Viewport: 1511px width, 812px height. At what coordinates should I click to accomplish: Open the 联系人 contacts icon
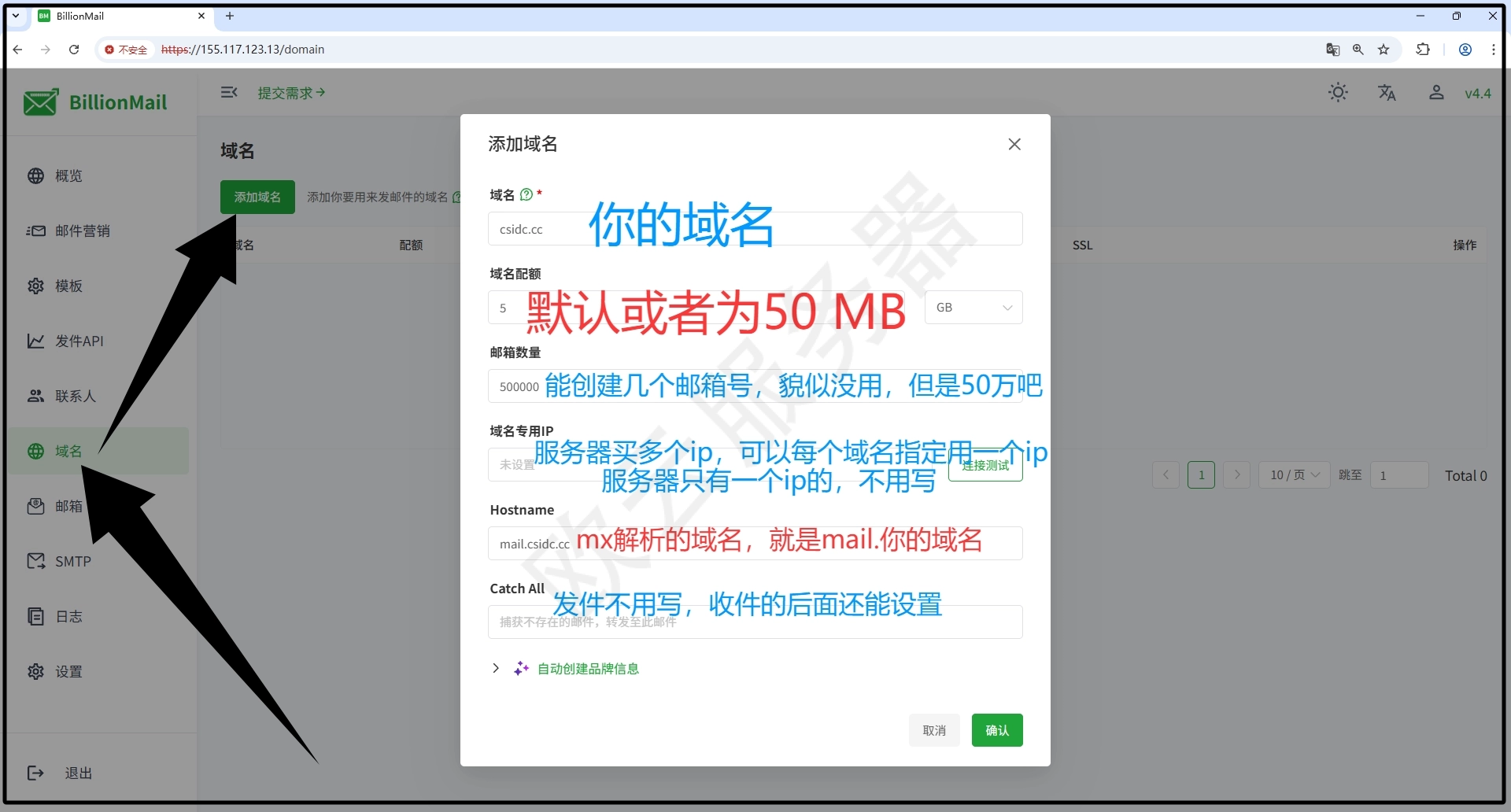click(x=36, y=396)
